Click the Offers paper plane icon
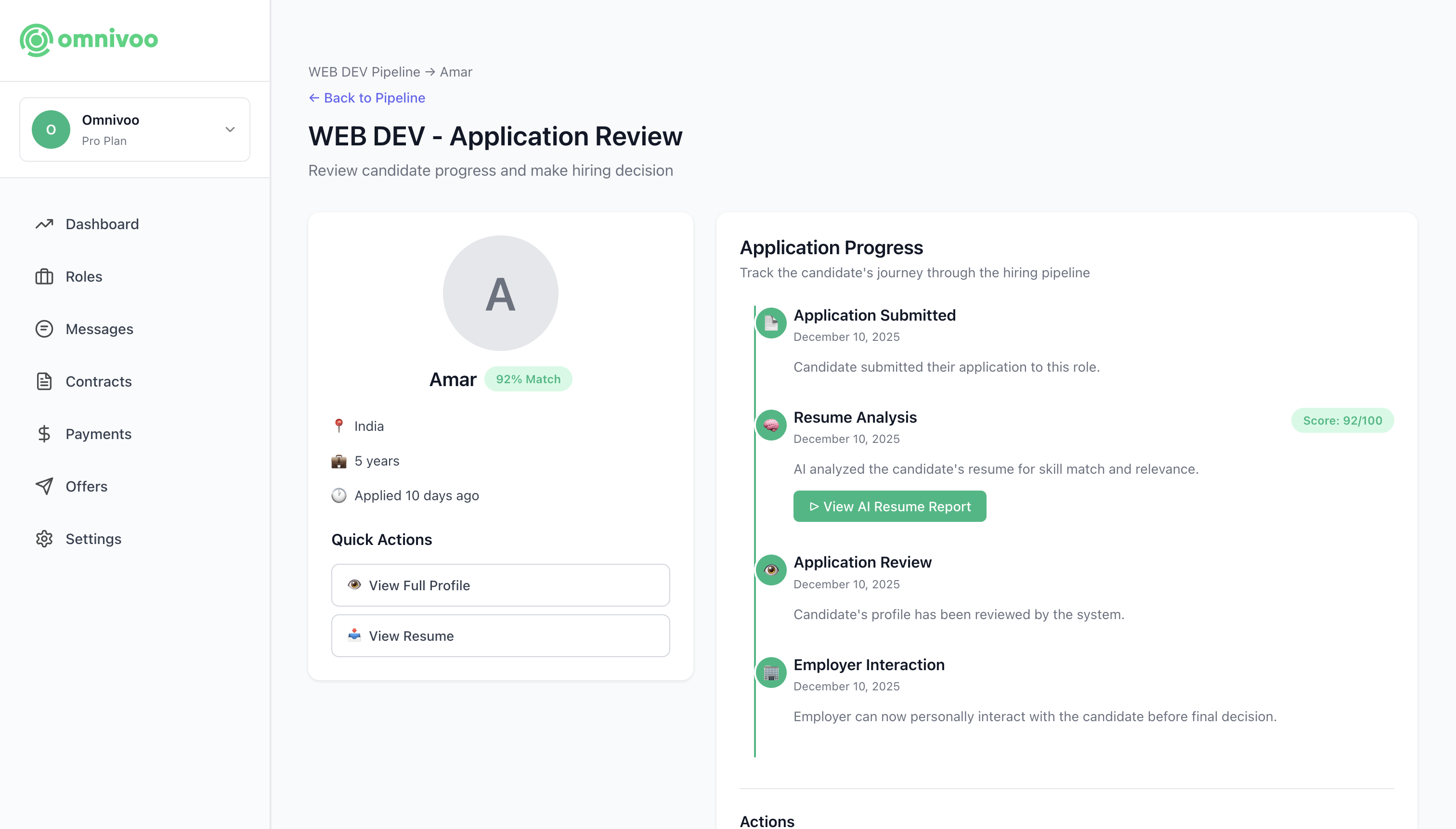Image resolution: width=1456 pixels, height=829 pixels. (x=44, y=486)
